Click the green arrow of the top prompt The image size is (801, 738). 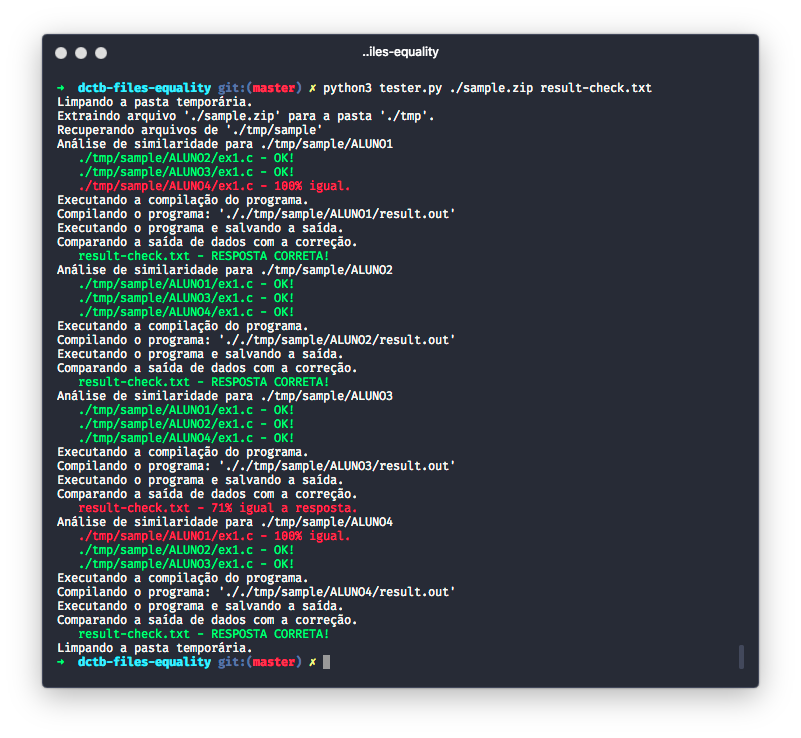click(61, 88)
